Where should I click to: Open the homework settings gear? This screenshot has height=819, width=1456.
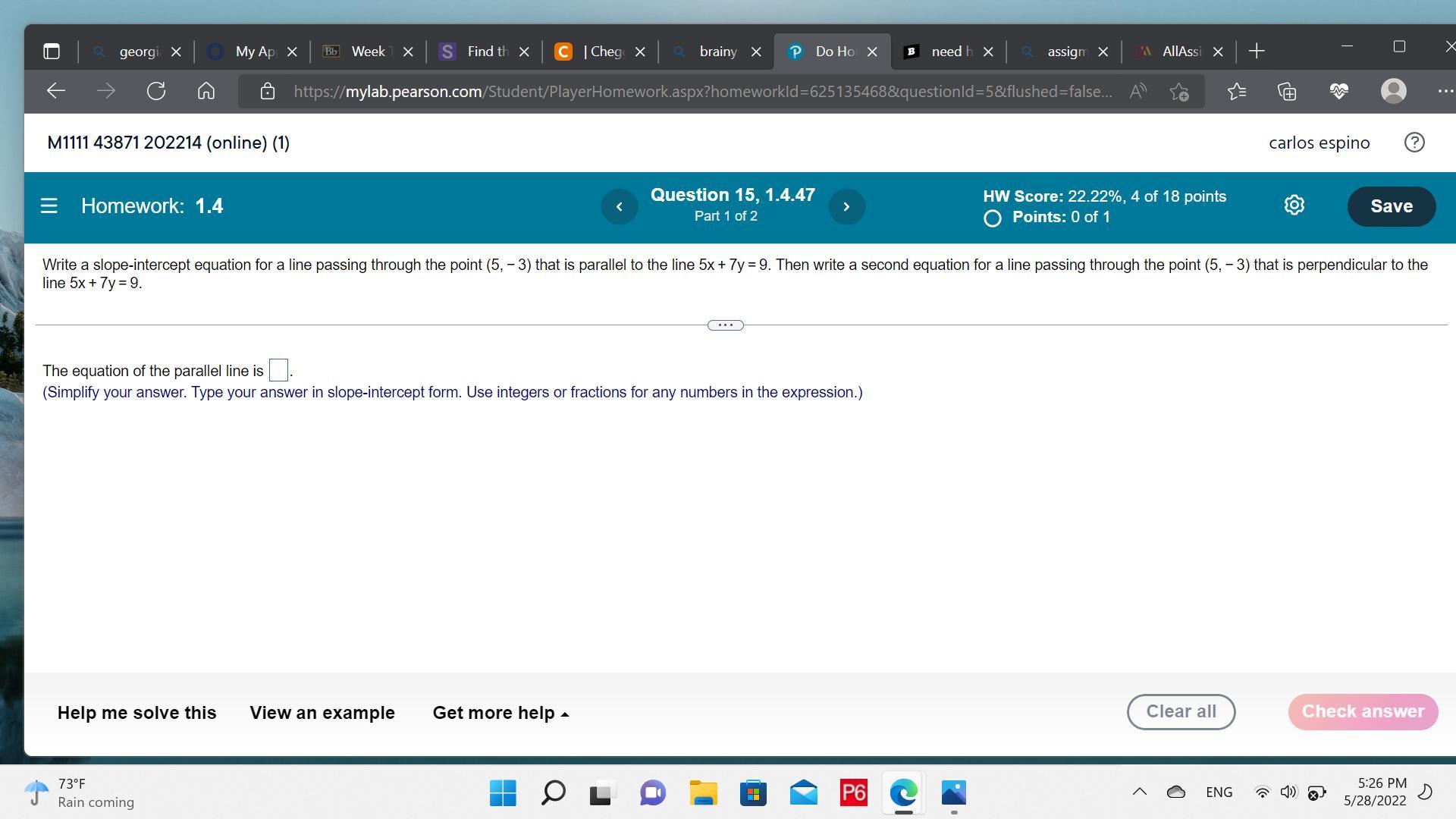click(x=1294, y=206)
